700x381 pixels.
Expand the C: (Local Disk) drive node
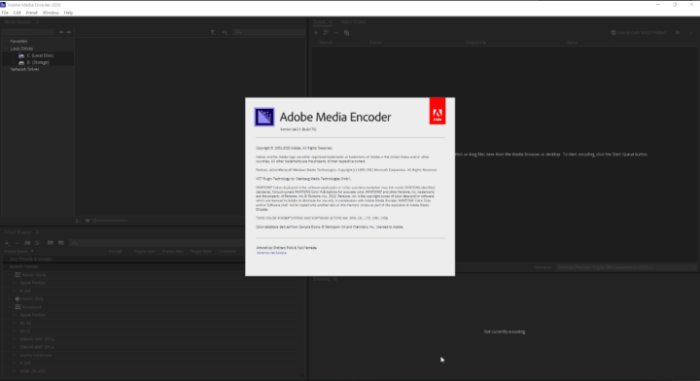[x=13, y=55]
